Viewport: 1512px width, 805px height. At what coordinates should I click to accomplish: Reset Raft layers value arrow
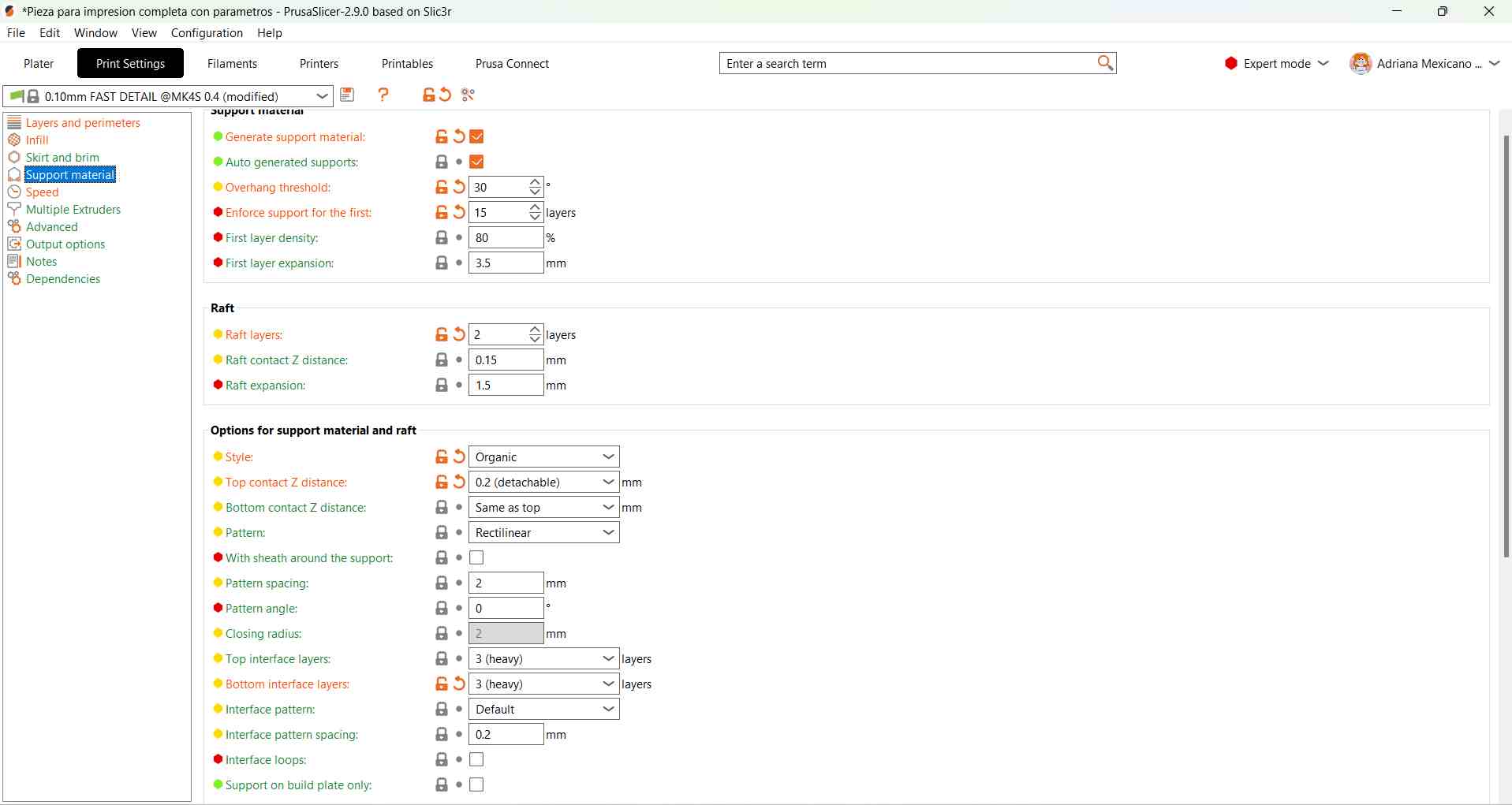460,335
